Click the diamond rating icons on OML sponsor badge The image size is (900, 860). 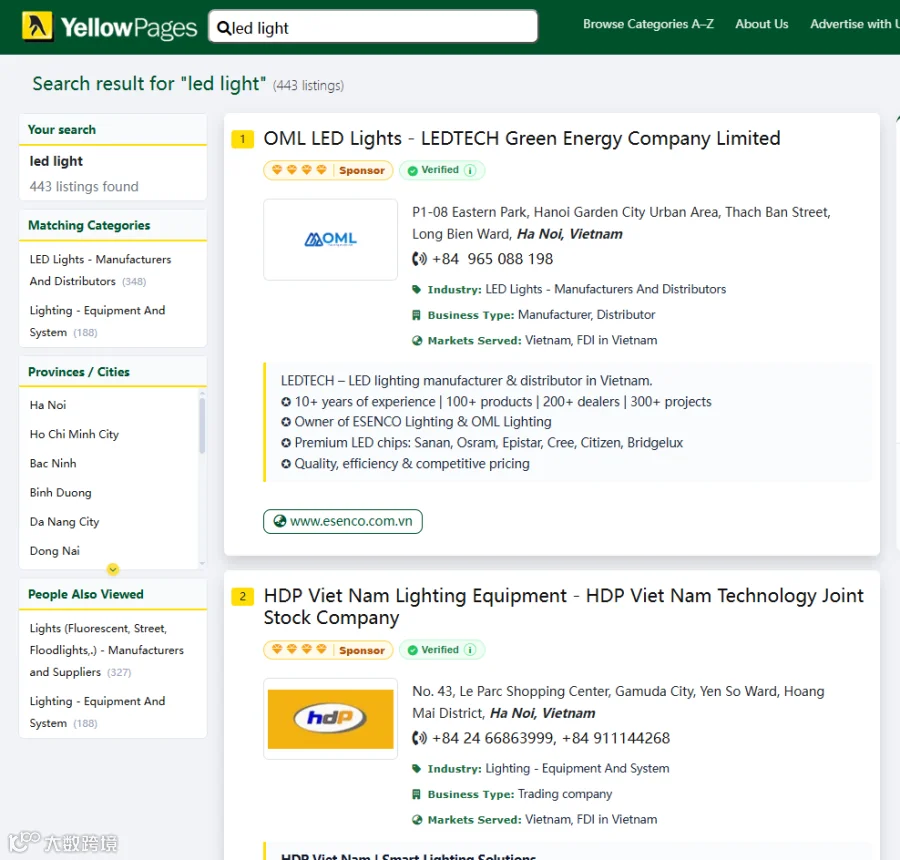coord(299,170)
